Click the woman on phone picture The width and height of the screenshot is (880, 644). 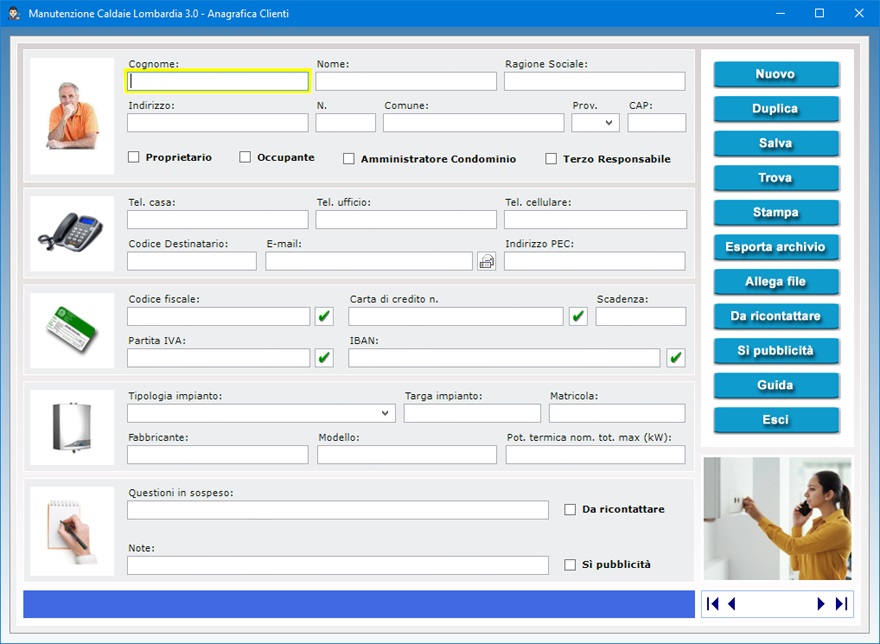[777, 518]
